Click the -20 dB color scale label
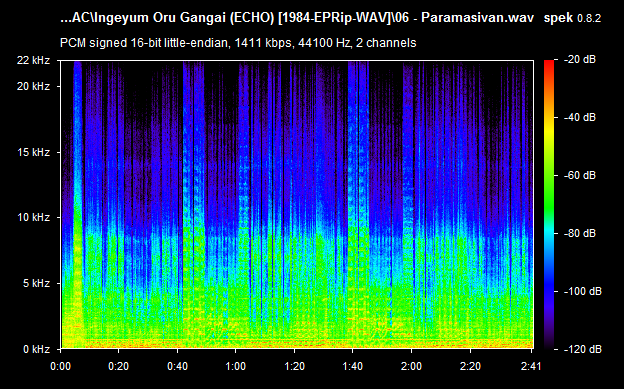The height and width of the screenshot is (389, 624). (x=580, y=60)
